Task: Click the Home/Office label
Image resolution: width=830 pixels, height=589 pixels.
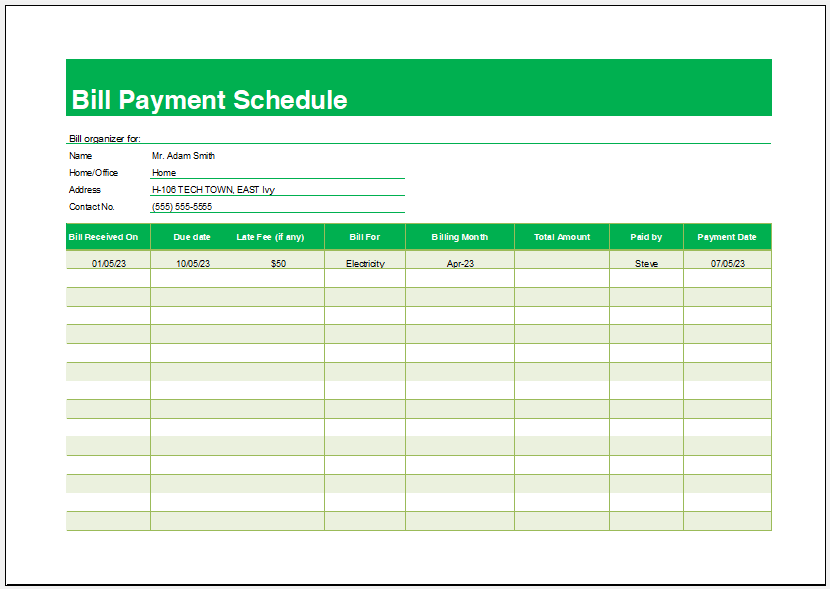Action: (x=93, y=173)
